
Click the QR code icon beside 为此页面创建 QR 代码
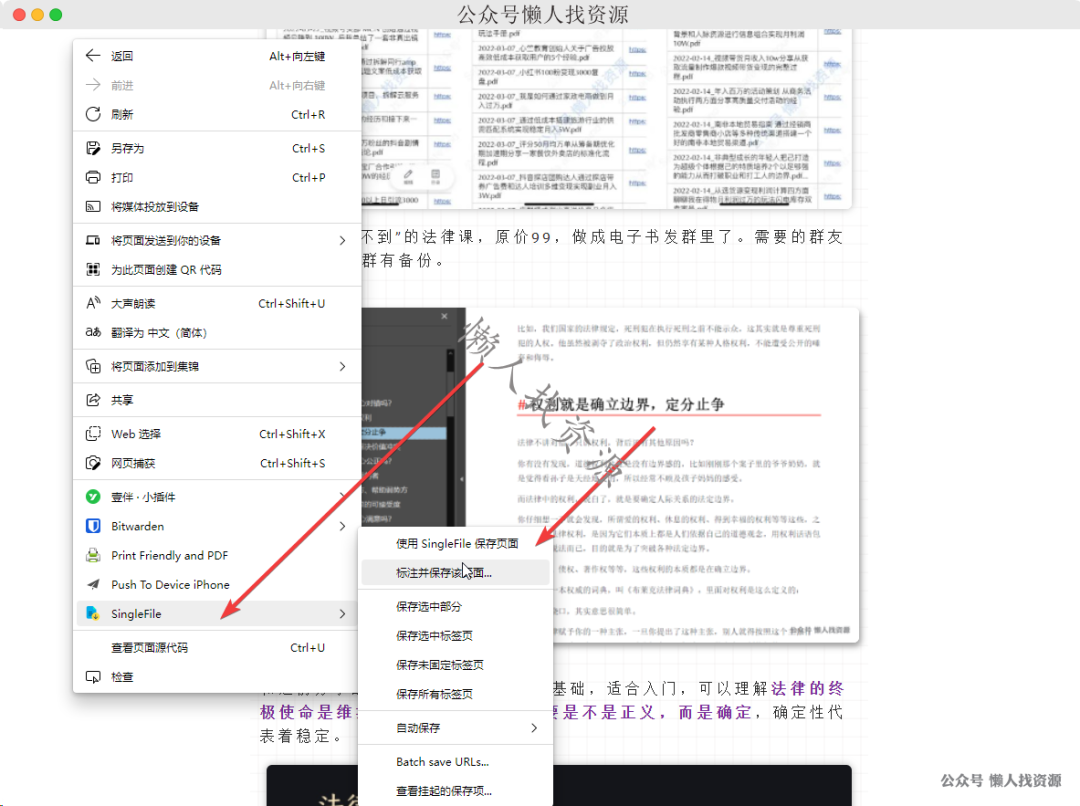93,269
